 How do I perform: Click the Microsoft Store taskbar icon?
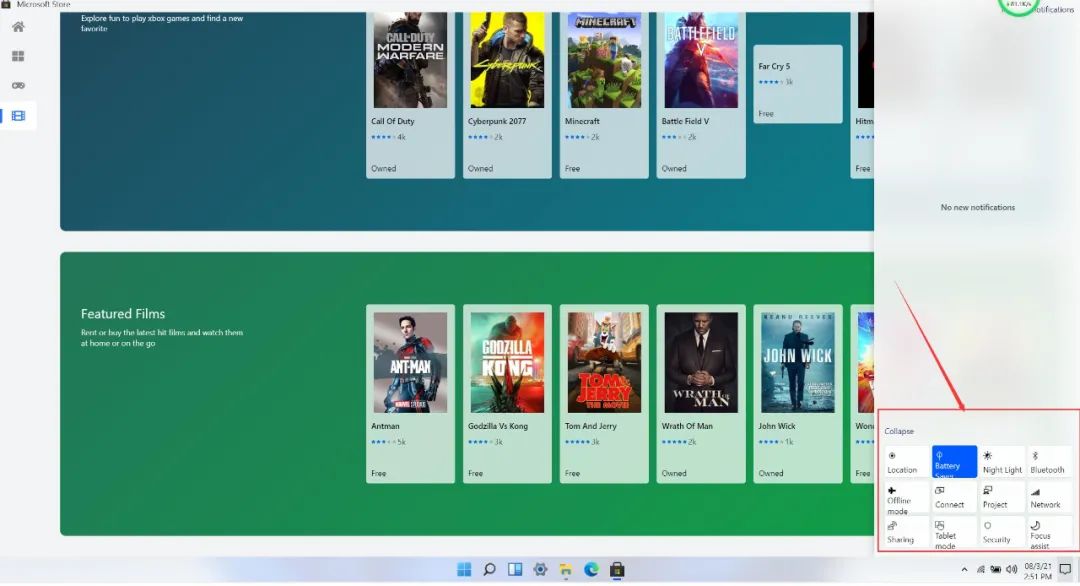[617, 569]
